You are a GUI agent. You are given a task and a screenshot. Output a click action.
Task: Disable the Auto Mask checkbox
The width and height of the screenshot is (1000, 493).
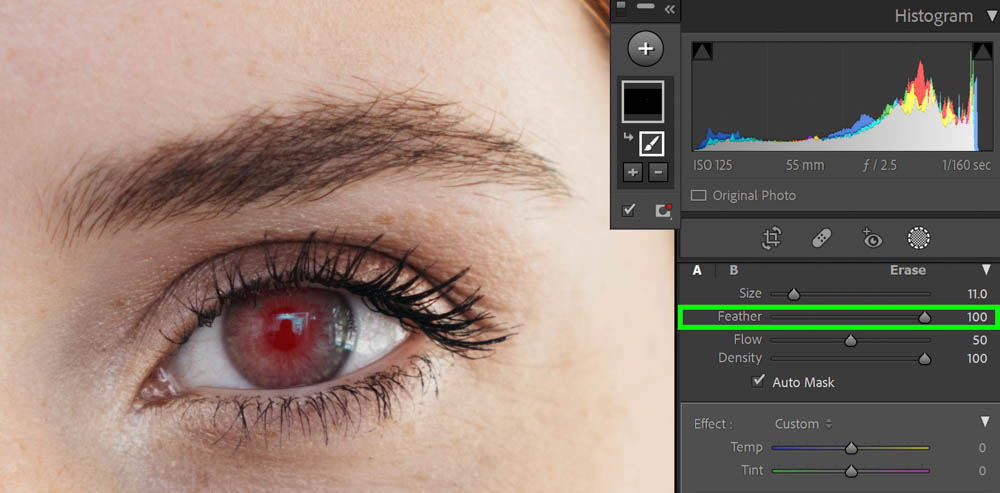(758, 381)
